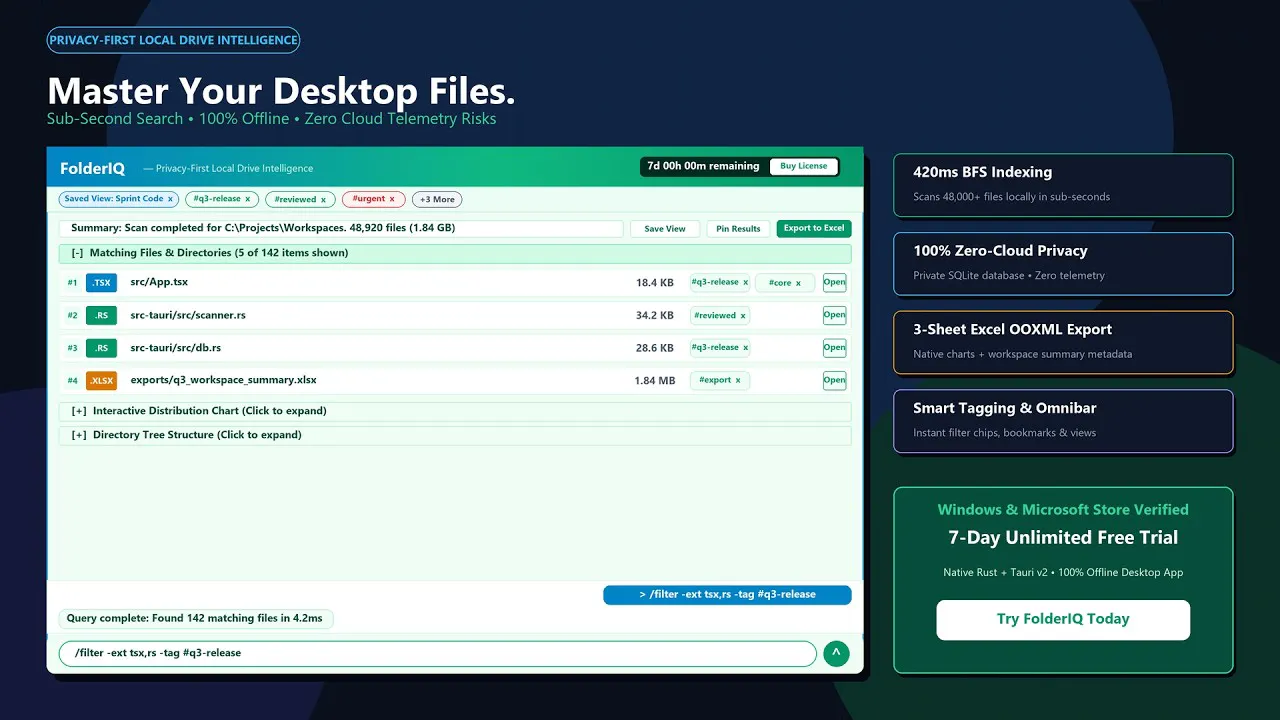Remove #q3-release tag from src/App.tsx row

coord(745,283)
